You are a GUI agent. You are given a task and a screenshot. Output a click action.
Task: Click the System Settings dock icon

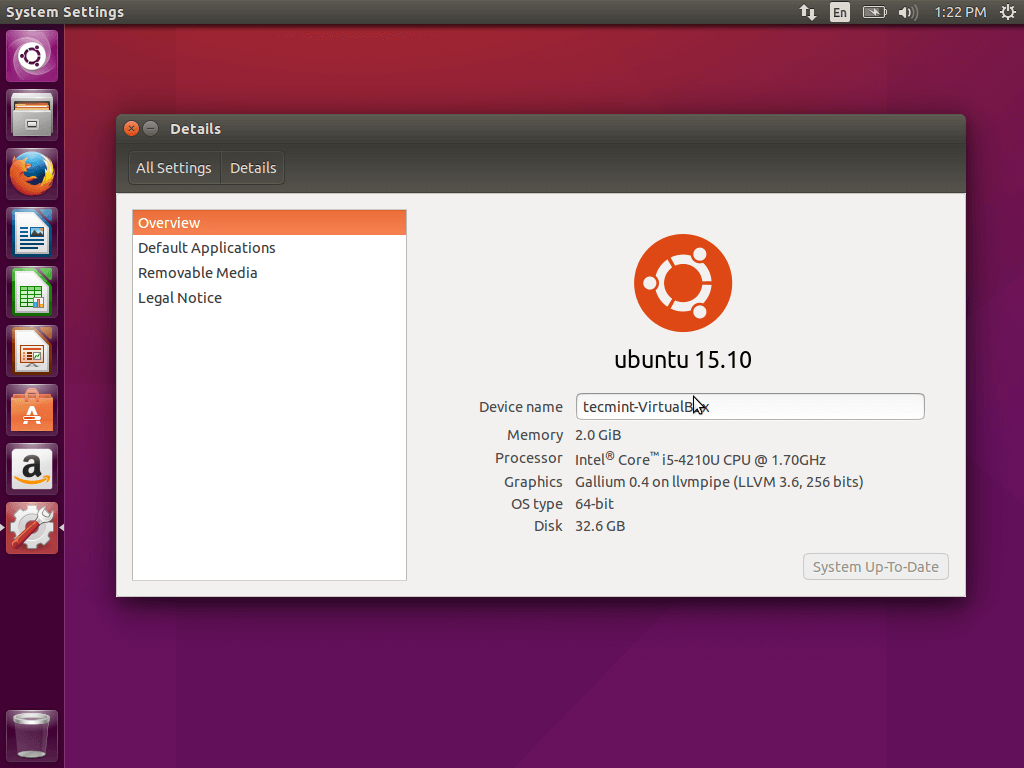point(32,528)
